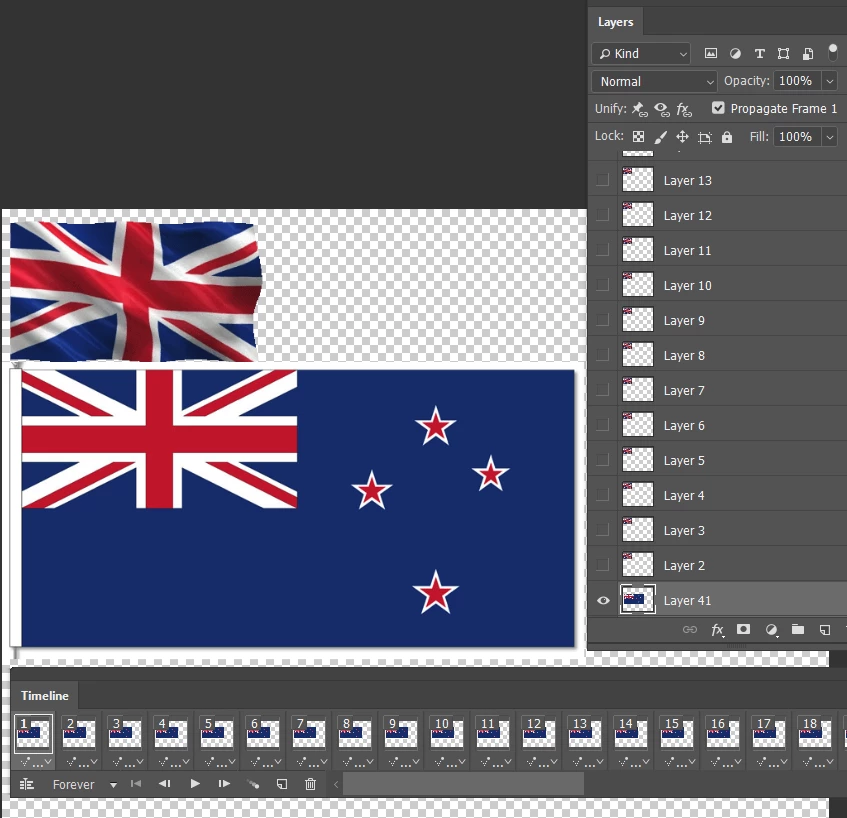This screenshot has width=847, height=818.
Task: Create new group folder icon
Action: 798,629
